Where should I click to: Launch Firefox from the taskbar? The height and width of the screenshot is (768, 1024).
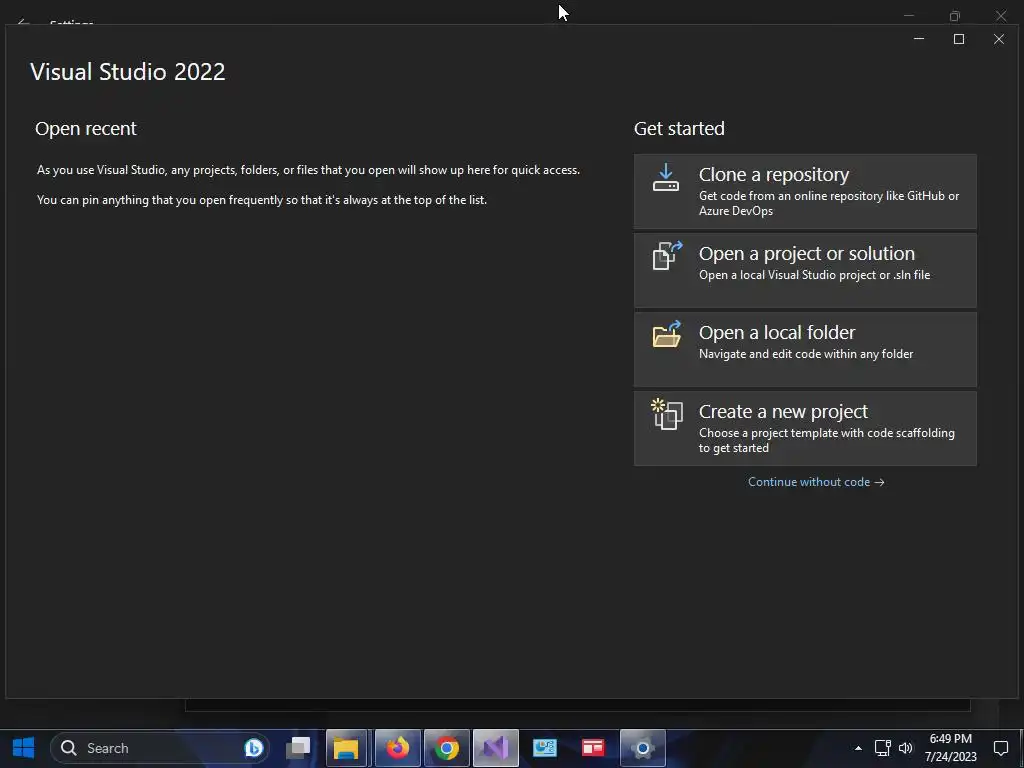click(397, 748)
